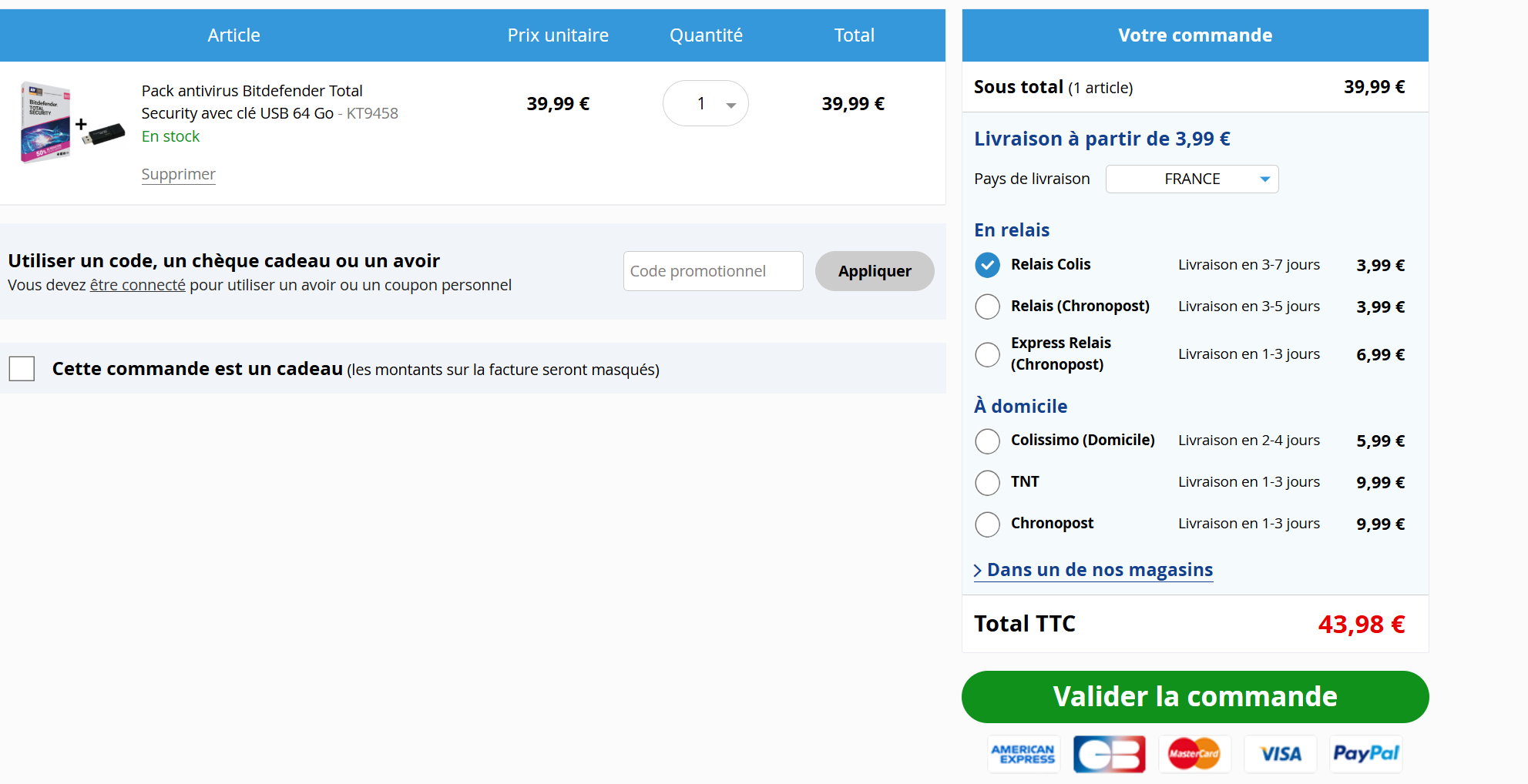This screenshot has height=784, width=1528.
Task: Click the Supprimer link to remove item
Action: click(x=178, y=175)
